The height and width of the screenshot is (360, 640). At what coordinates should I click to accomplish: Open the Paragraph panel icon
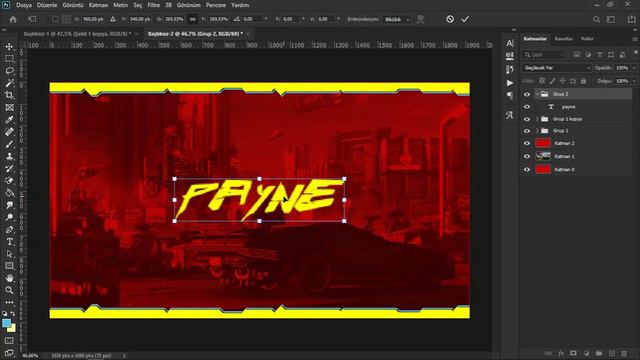pyautogui.click(x=510, y=96)
